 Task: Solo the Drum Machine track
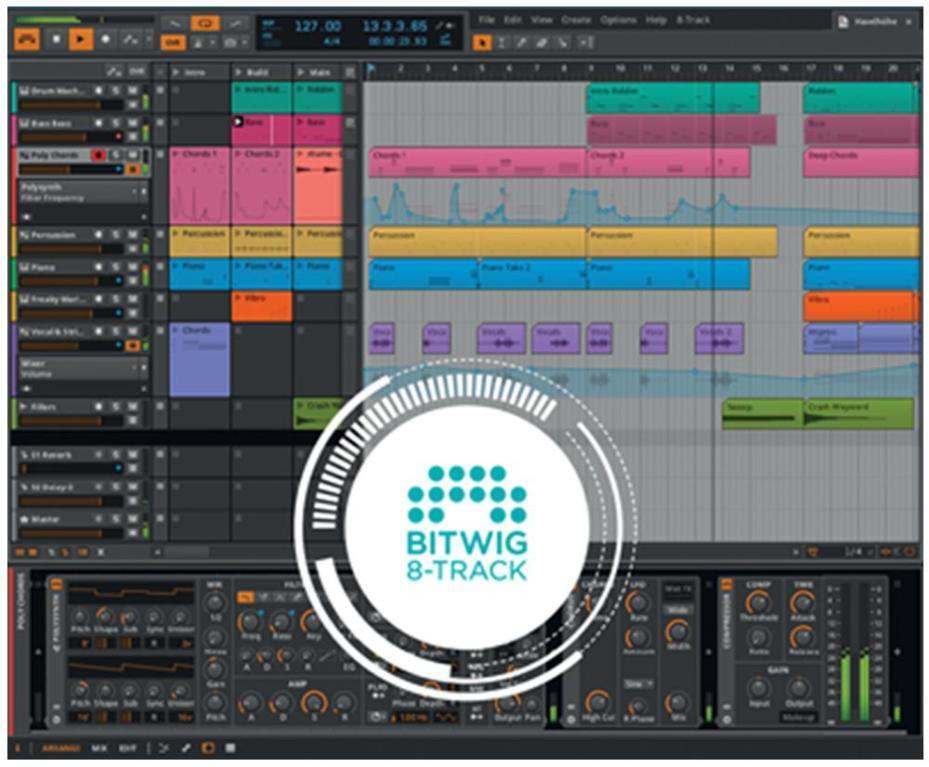tap(116, 91)
